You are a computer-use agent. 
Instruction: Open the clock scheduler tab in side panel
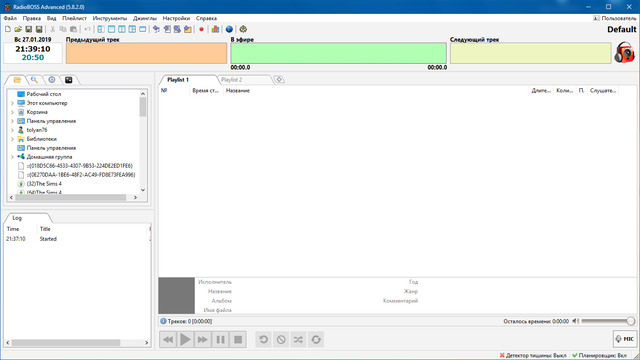click(52, 80)
